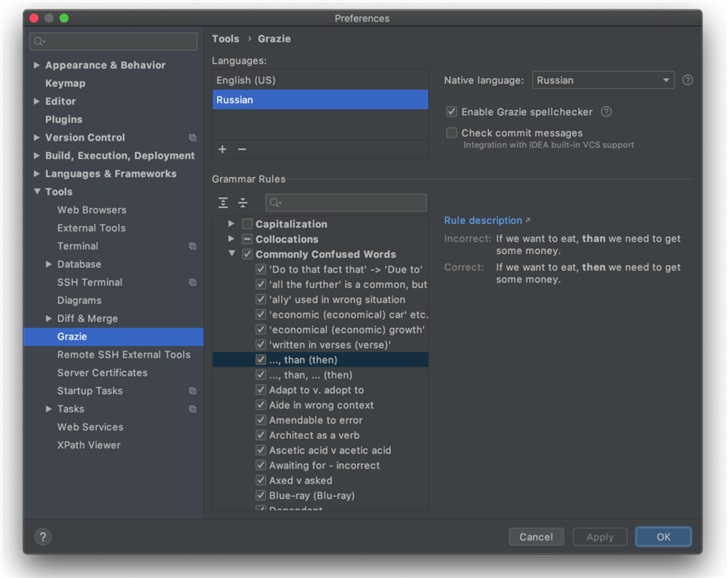Screen dimensions: 728x578
Task: Uncheck the '..., than (then)' rule
Action: pyautogui.click(x=261, y=359)
